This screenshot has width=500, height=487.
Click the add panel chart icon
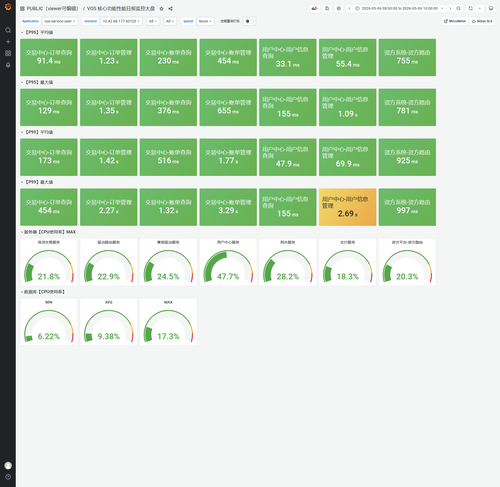314,8
